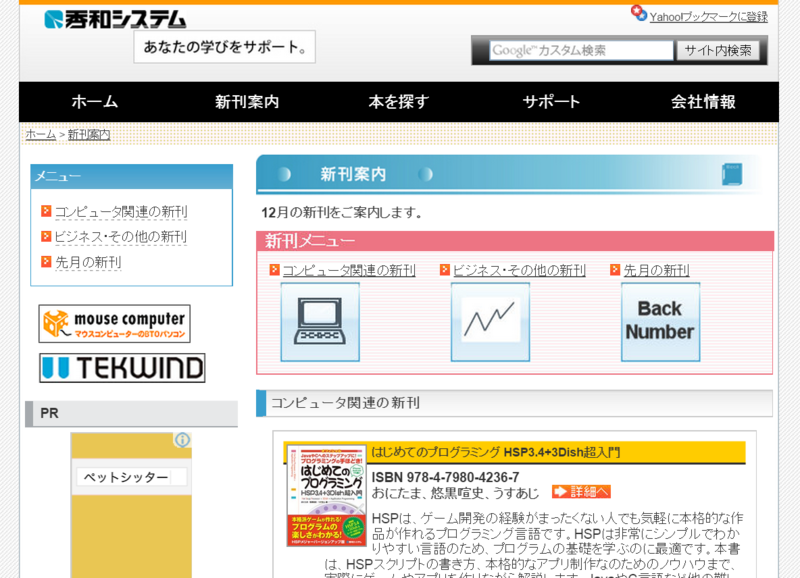Click the ホーム breadcrumb link
Image resolution: width=800 pixels, height=578 pixels.
tap(40, 131)
